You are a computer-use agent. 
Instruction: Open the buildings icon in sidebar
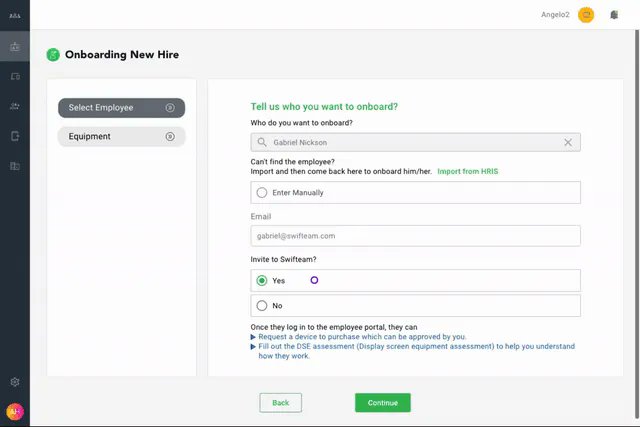(15, 166)
